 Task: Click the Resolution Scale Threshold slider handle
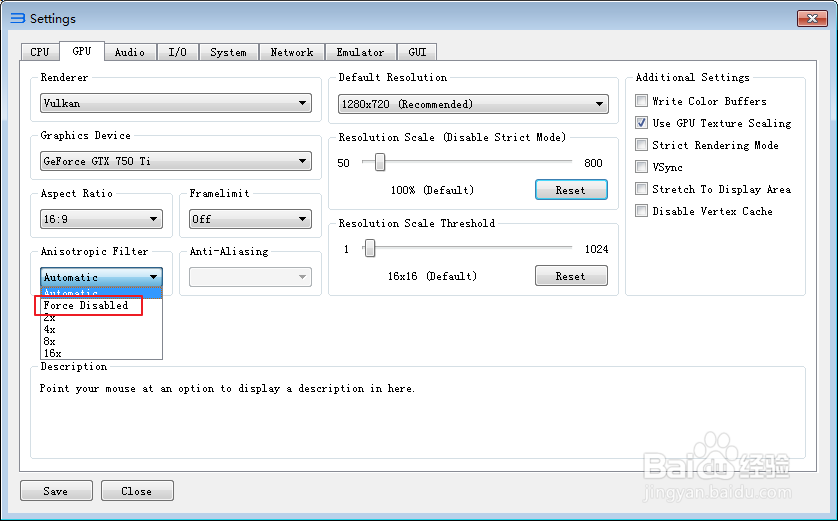click(x=369, y=248)
